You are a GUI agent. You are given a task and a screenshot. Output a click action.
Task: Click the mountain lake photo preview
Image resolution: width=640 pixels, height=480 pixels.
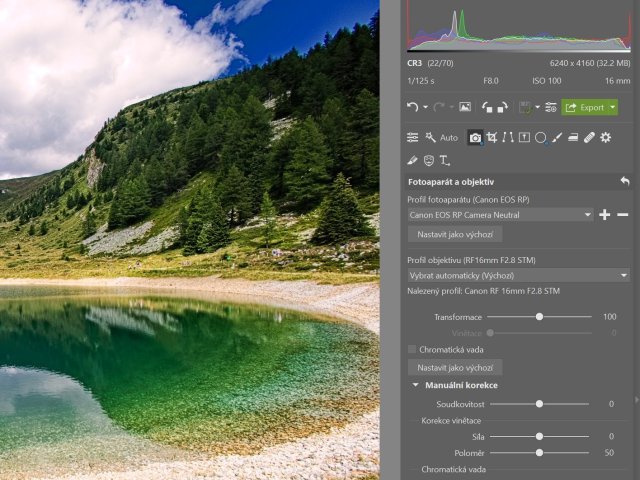point(190,240)
